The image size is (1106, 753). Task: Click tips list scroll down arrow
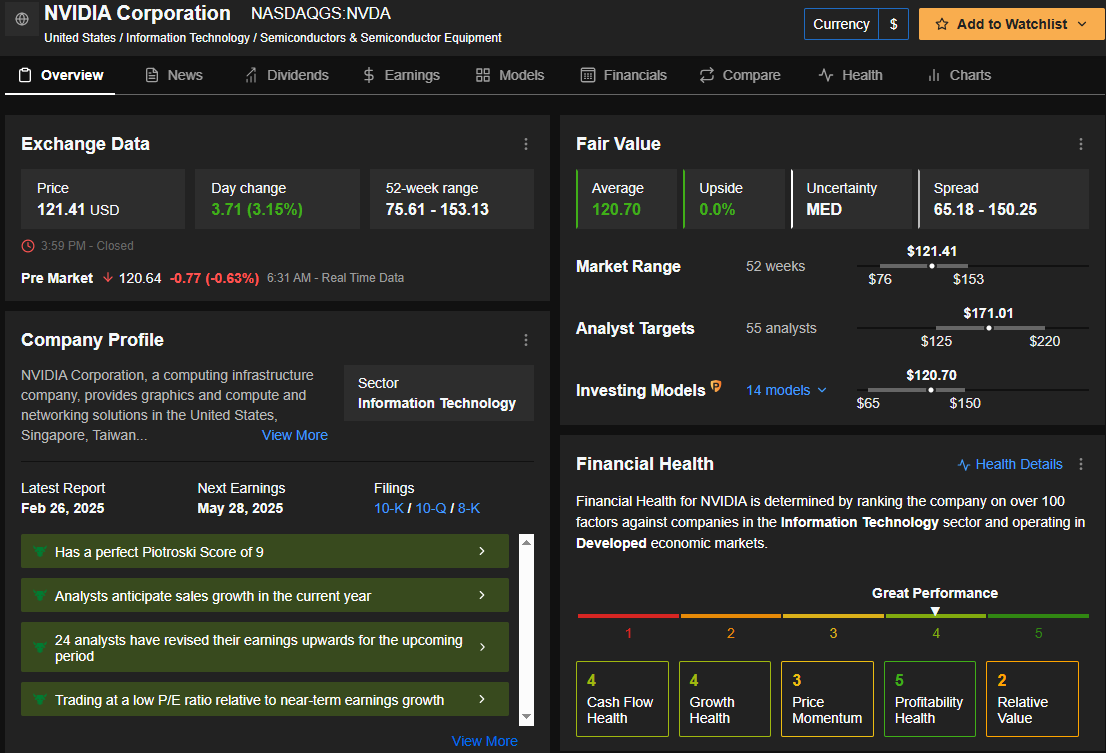526,717
